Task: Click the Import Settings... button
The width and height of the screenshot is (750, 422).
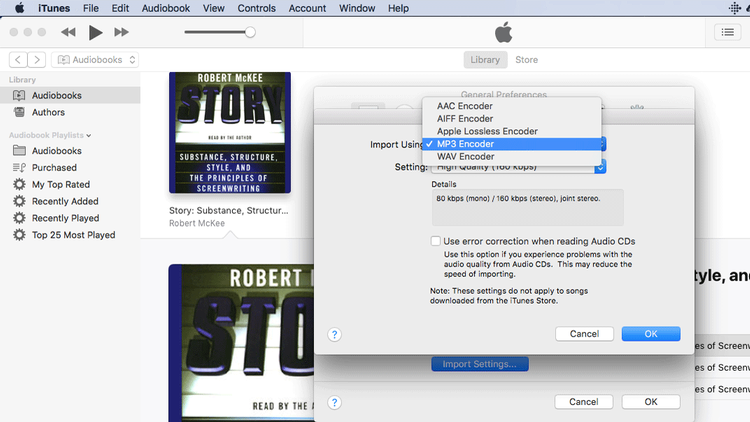Action: 480,364
